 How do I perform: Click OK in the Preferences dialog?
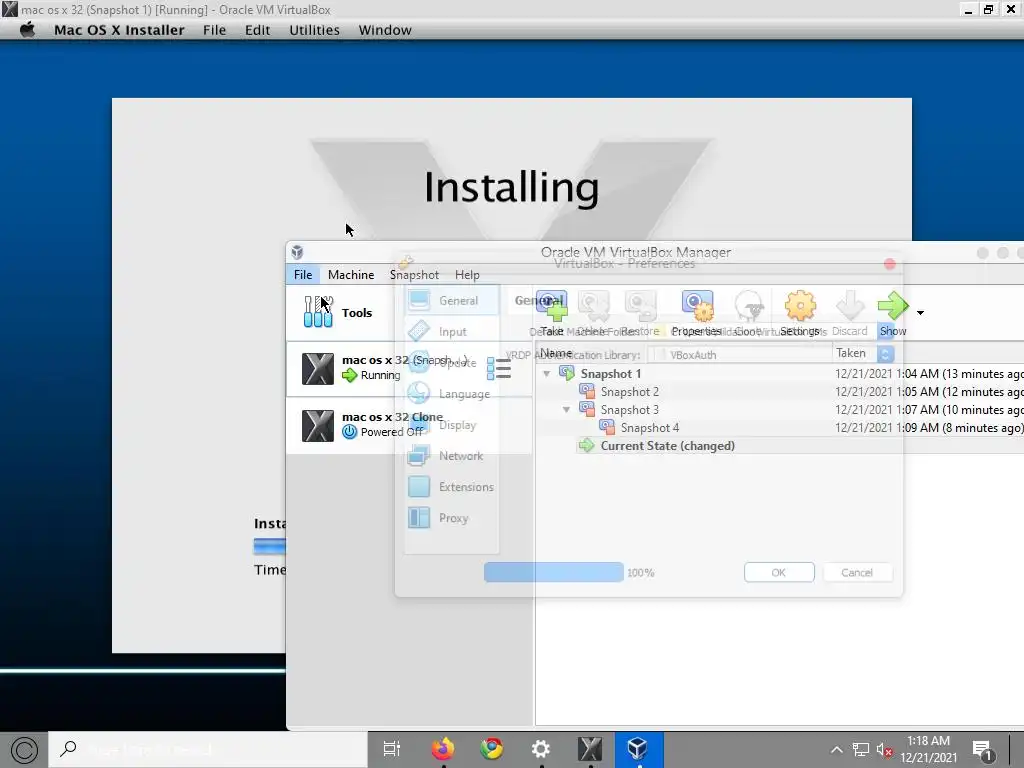[779, 572]
